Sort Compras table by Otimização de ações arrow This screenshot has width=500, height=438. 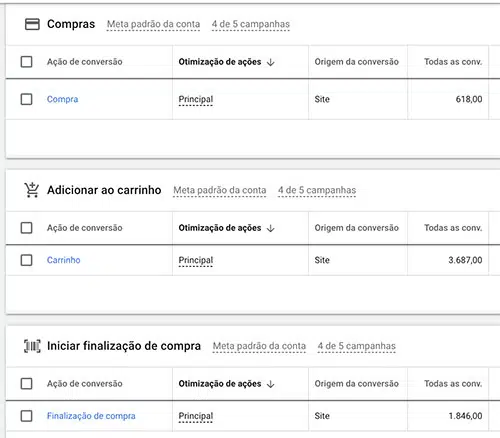point(271,62)
